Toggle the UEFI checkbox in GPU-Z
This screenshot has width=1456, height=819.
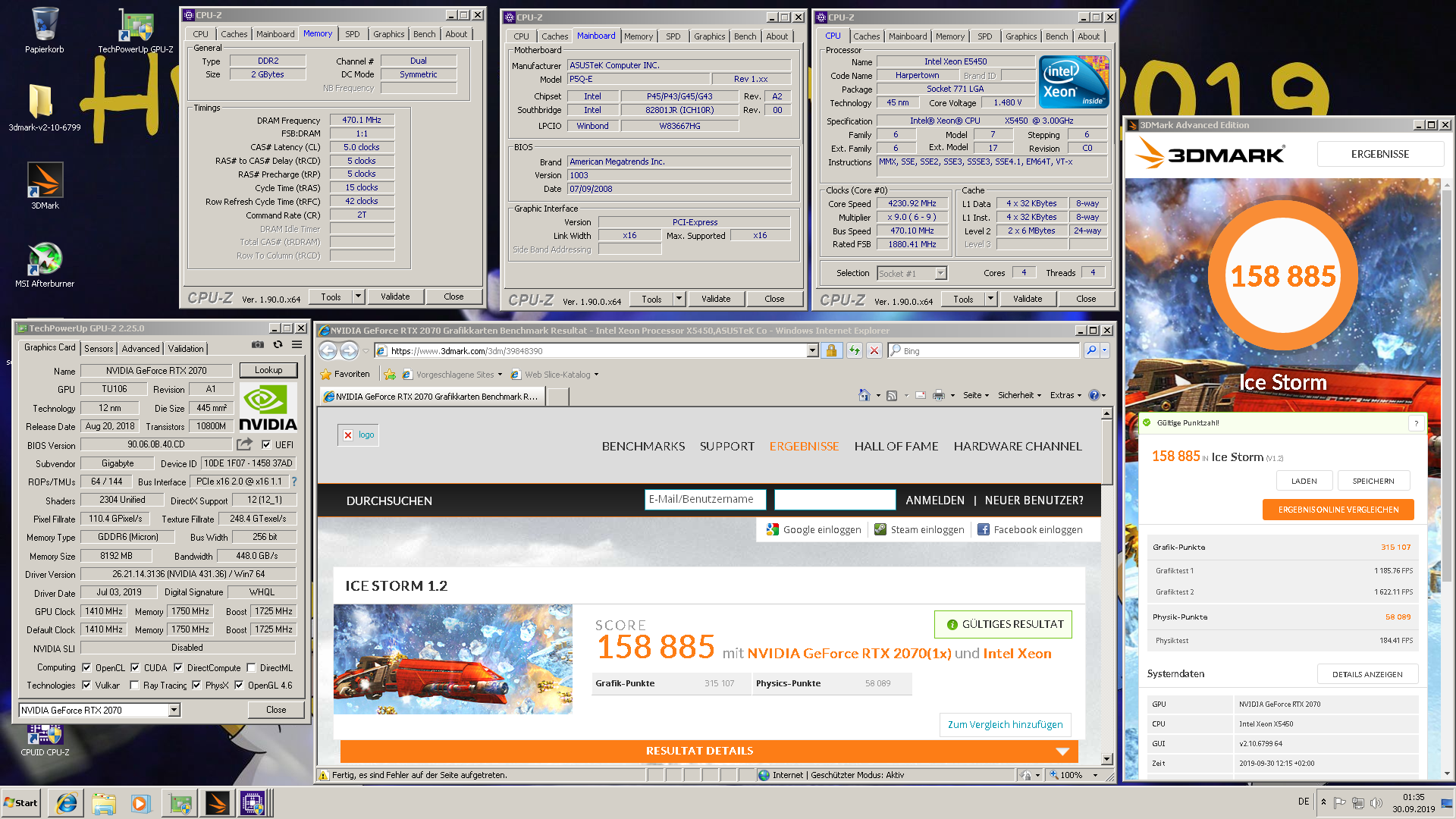(266, 445)
